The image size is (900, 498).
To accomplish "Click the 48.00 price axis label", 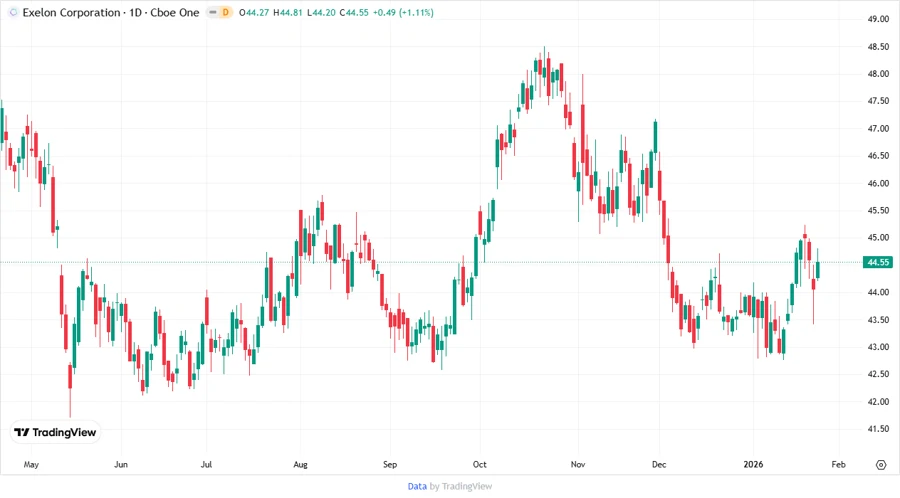I will point(878,74).
